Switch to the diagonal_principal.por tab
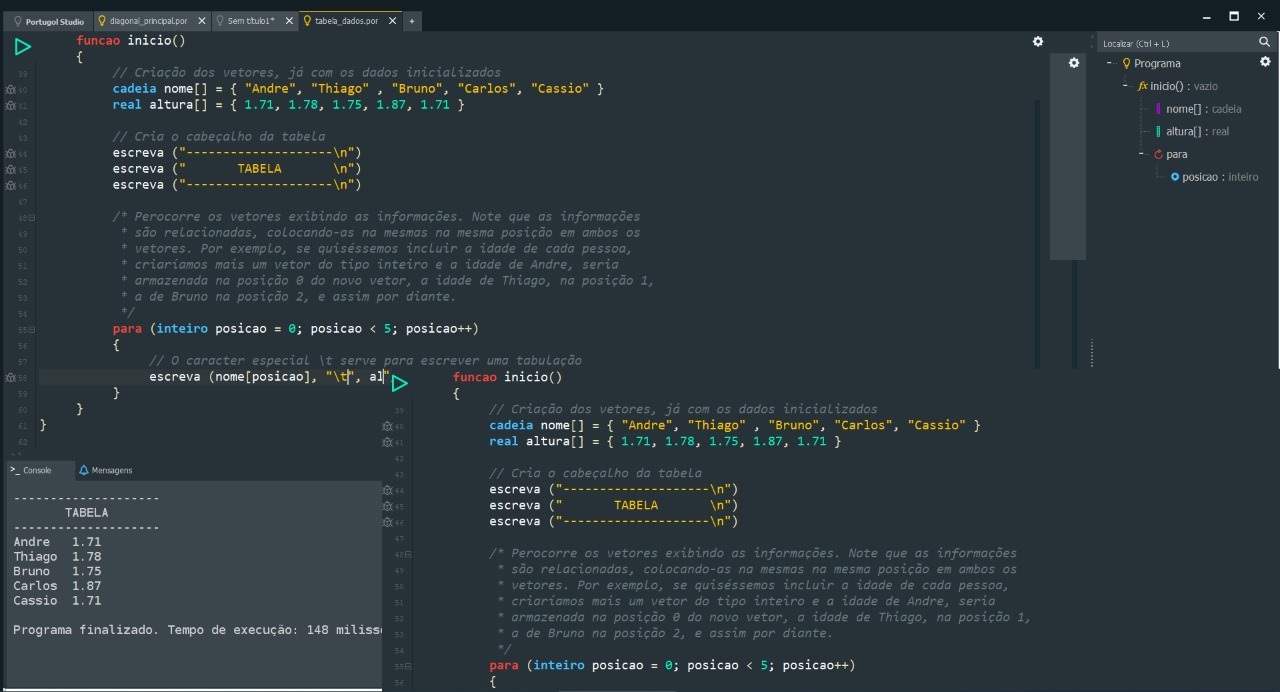The image size is (1280, 692). [150, 20]
